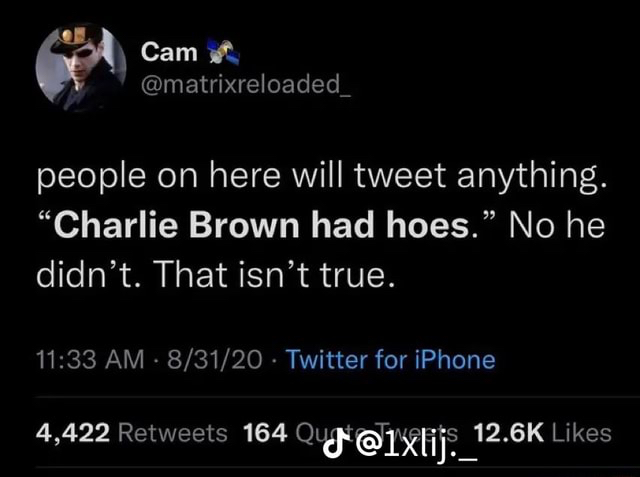Open Cam's profile picture avatar
Screen dimensions: 640x477
pos(81,66)
